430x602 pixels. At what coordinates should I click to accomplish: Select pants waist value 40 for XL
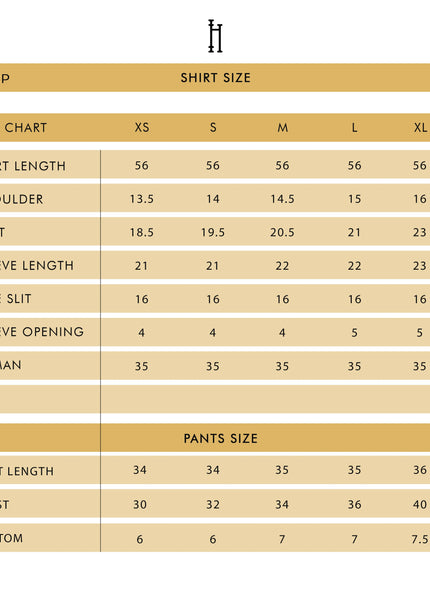pos(420,504)
